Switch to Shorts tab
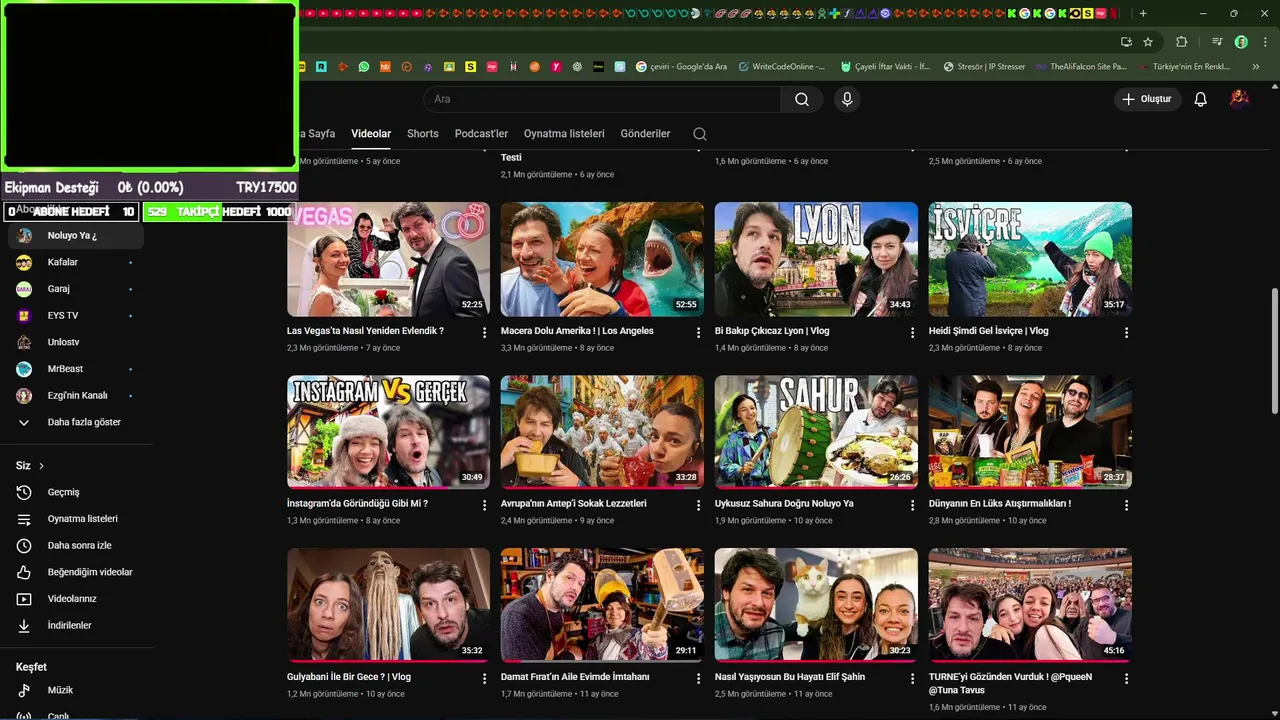 coord(423,134)
